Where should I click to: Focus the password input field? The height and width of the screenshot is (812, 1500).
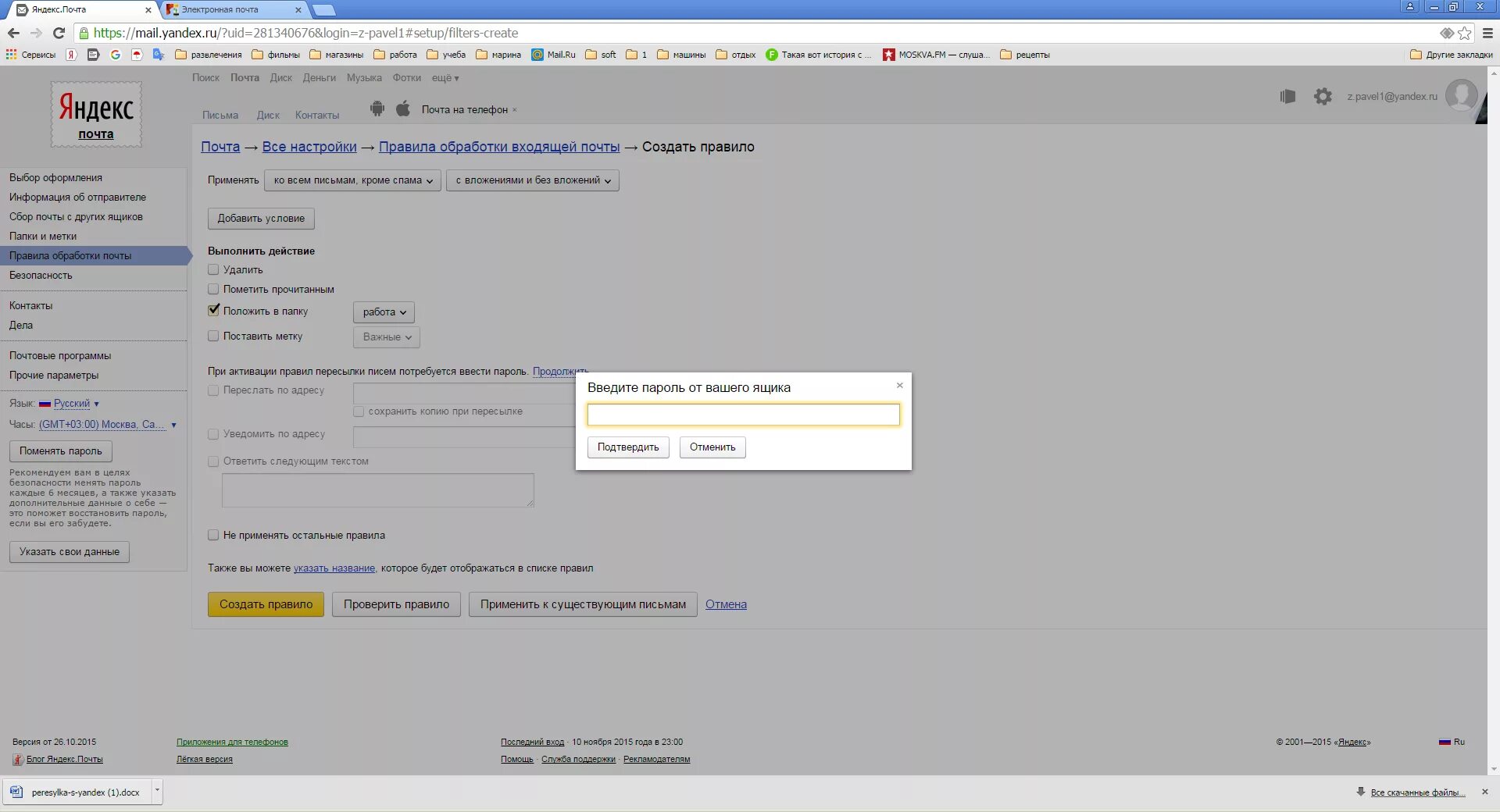pyautogui.click(x=743, y=415)
